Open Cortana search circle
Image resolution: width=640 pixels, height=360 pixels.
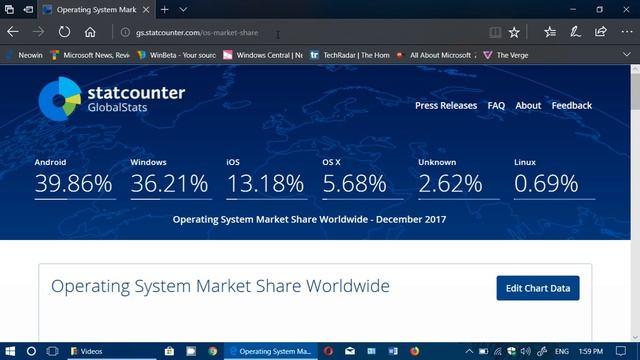31,351
